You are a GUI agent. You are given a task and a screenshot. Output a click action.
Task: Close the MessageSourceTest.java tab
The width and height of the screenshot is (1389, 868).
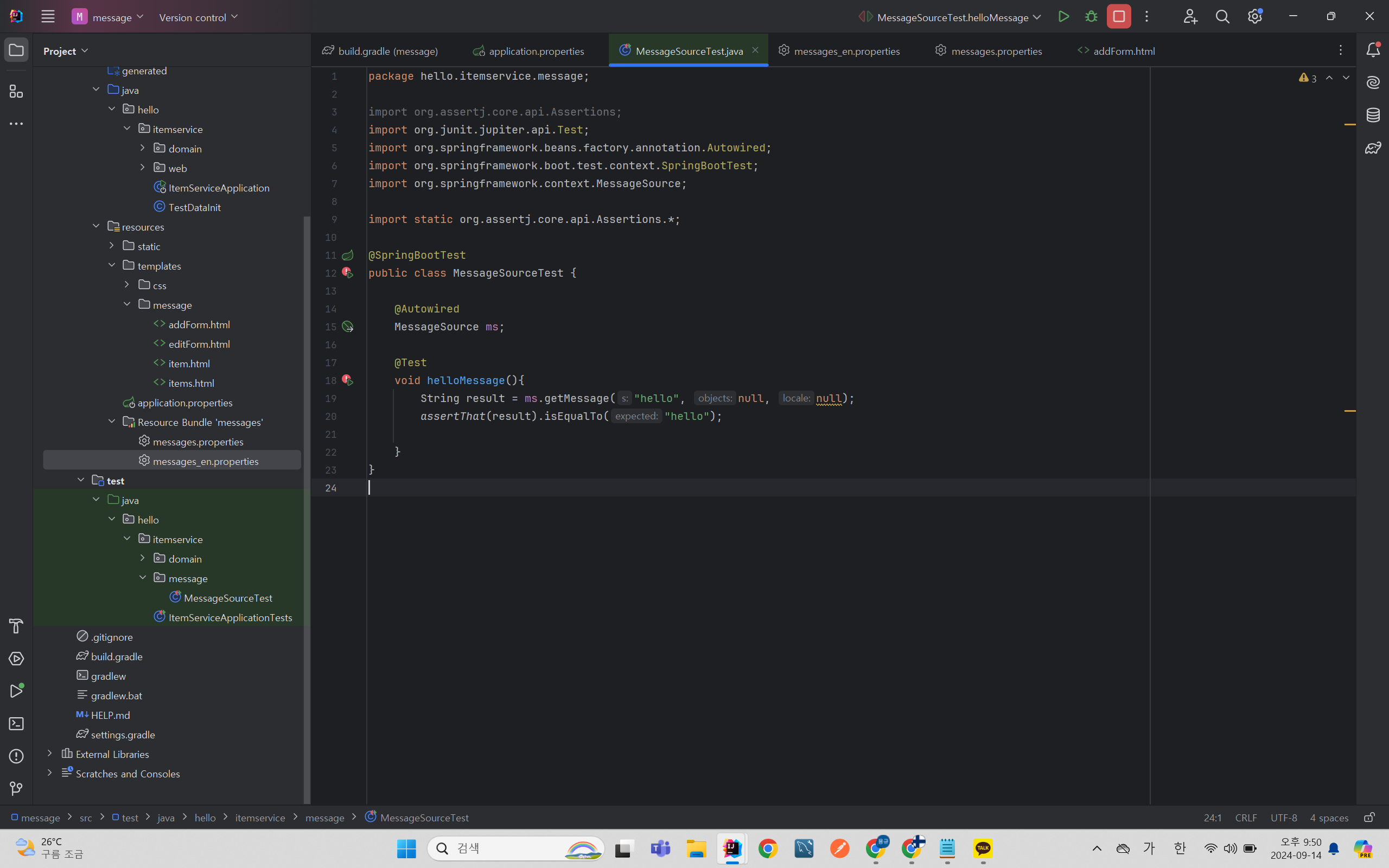(755, 50)
